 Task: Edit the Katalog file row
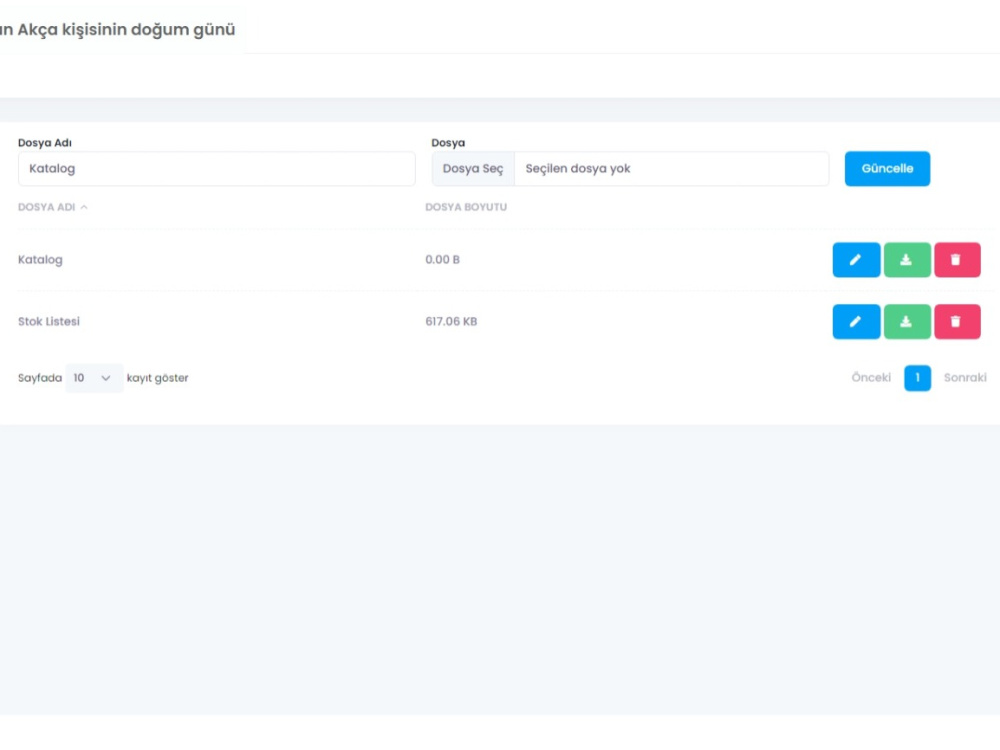coord(856,260)
